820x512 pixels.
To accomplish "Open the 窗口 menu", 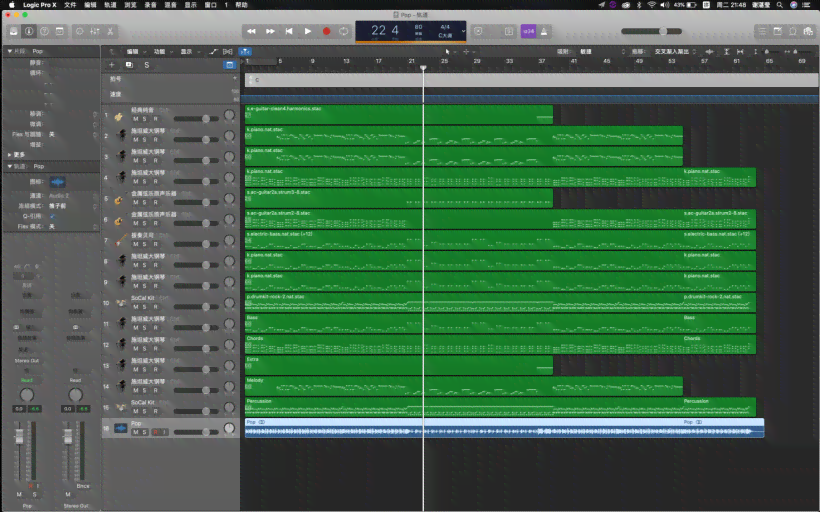I will point(211,5).
